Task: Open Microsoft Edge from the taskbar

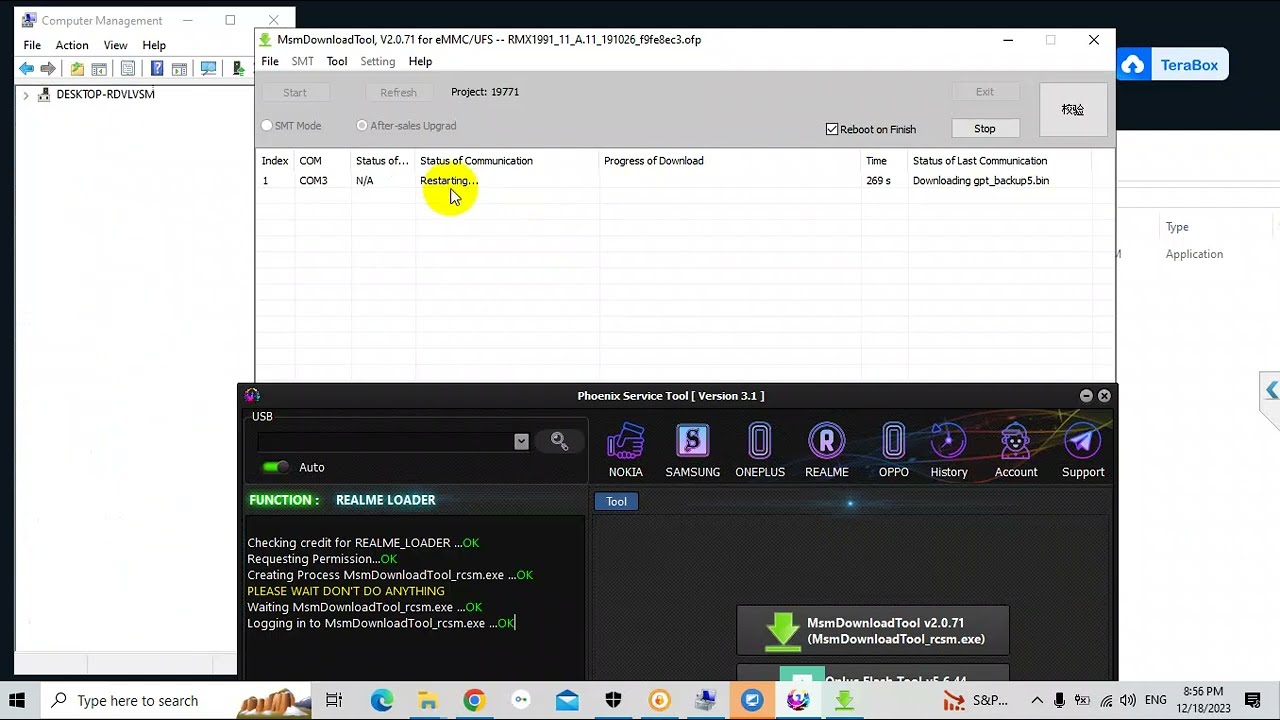Action: point(382,700)
